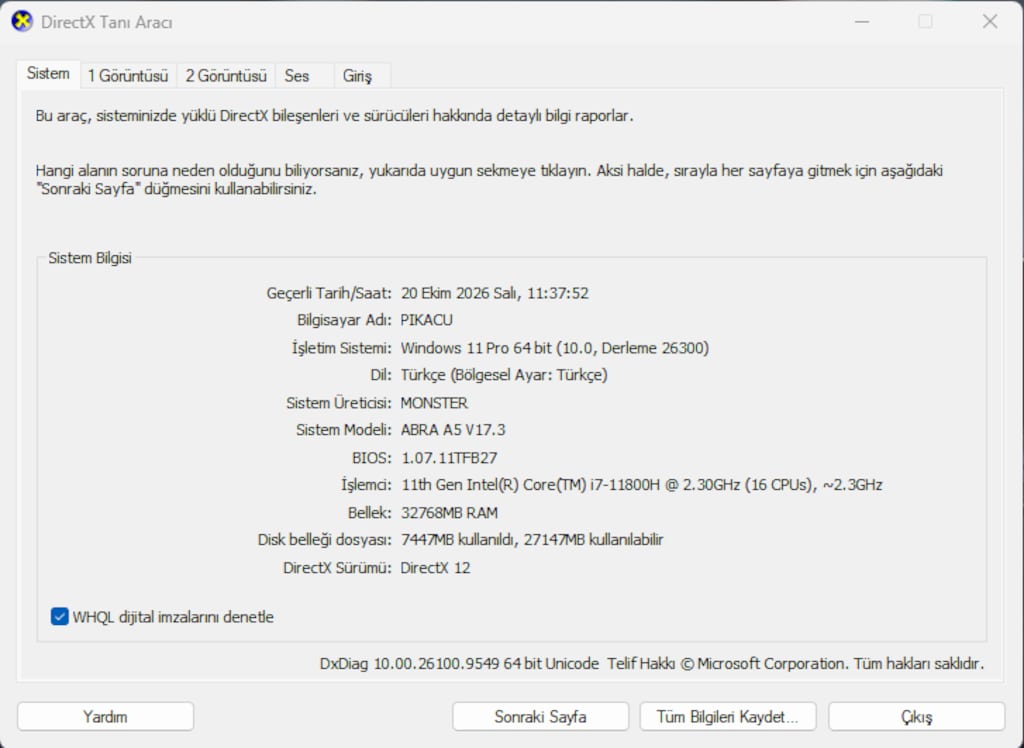1024x748 pixels.
Task: Switch to the Ses tab
Action: click(x=304, y=76)
